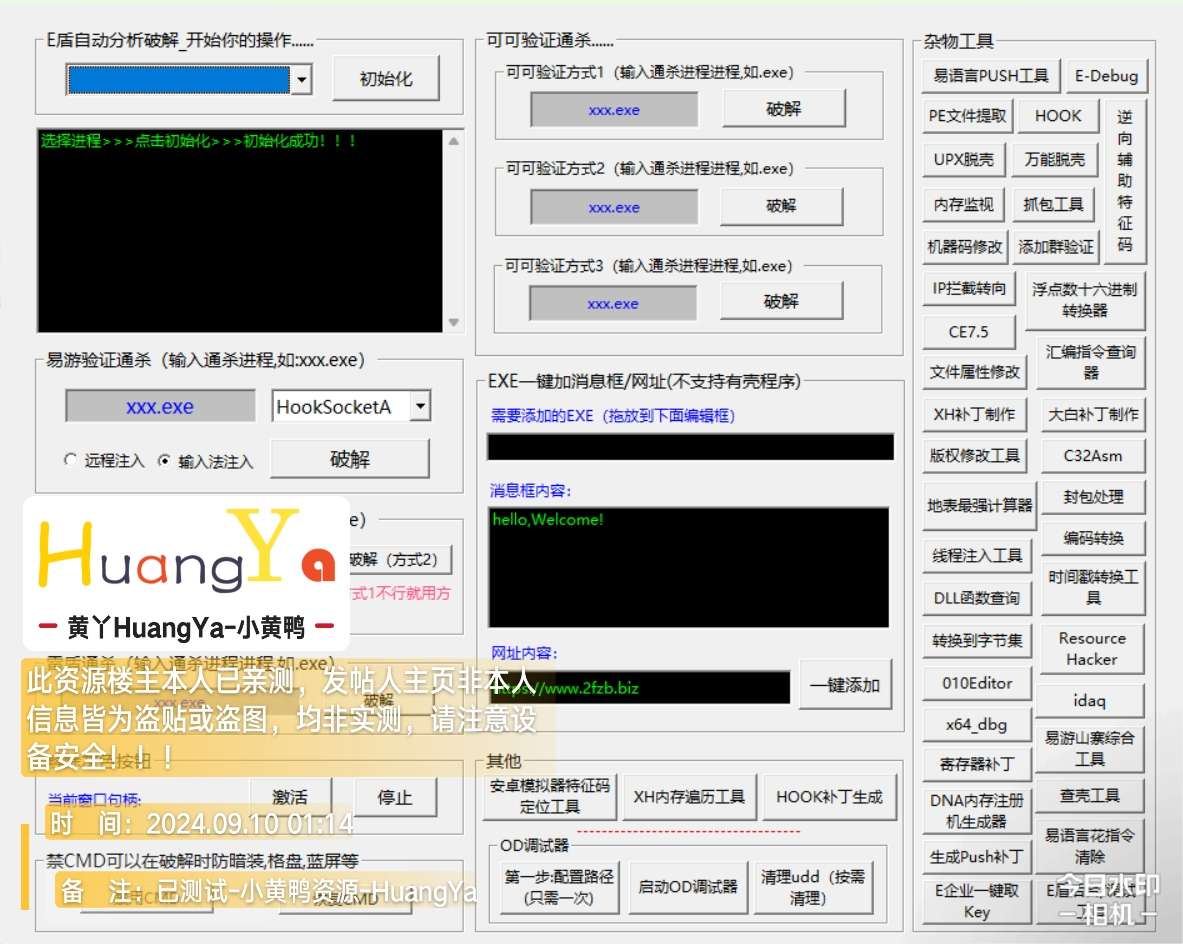1183x944 pixels.
Task: Click 添加群验证 button
Action: [1055, 247]
